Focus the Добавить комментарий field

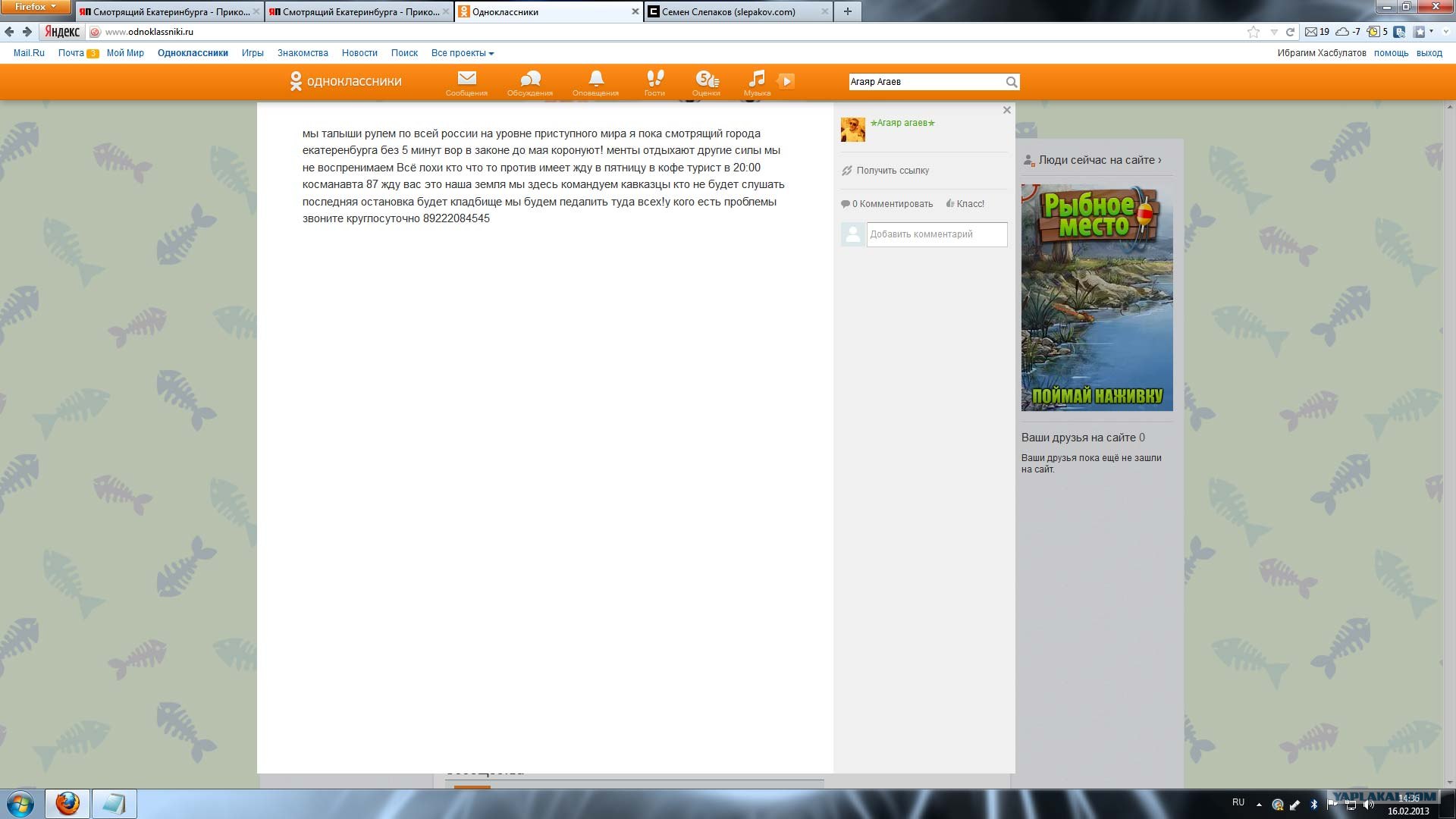tap(937, 234)
